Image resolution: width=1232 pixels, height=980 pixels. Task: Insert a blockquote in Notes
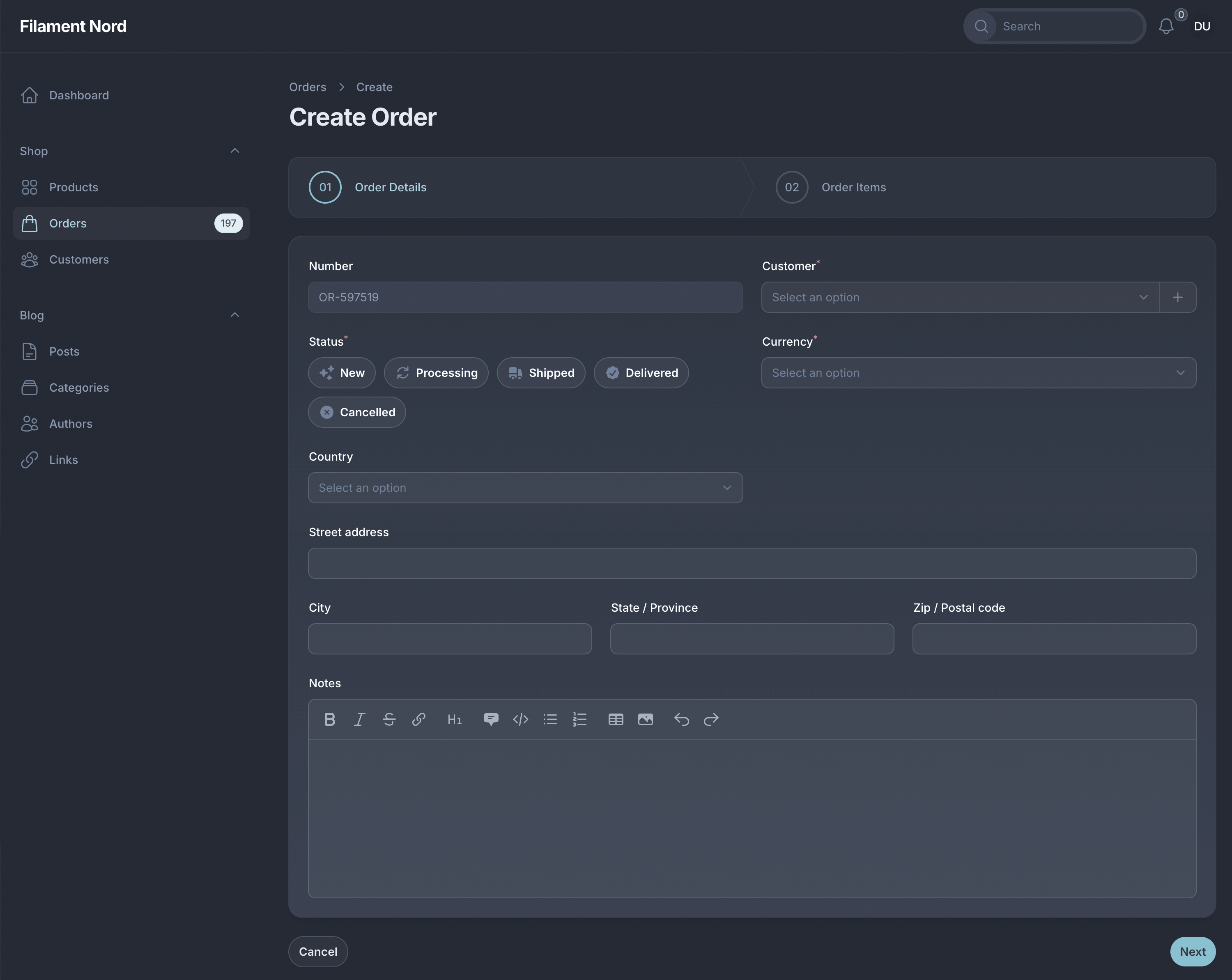click(x=490, y=719)
